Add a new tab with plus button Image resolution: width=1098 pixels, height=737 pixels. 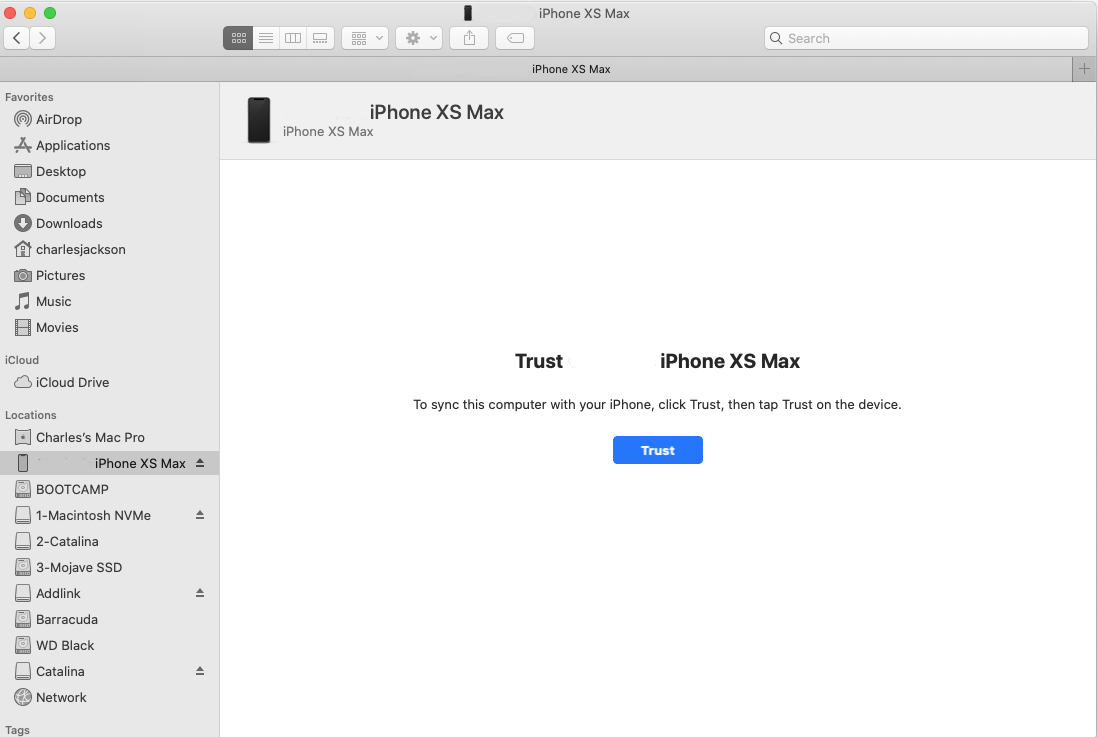pos(1084,69)
